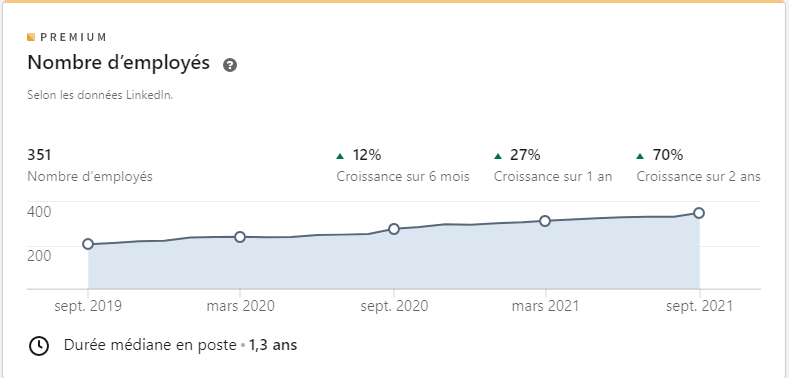Click green arrow next to 70% growth
This screenshot has height=378, width=789.
tap(640, 156)
